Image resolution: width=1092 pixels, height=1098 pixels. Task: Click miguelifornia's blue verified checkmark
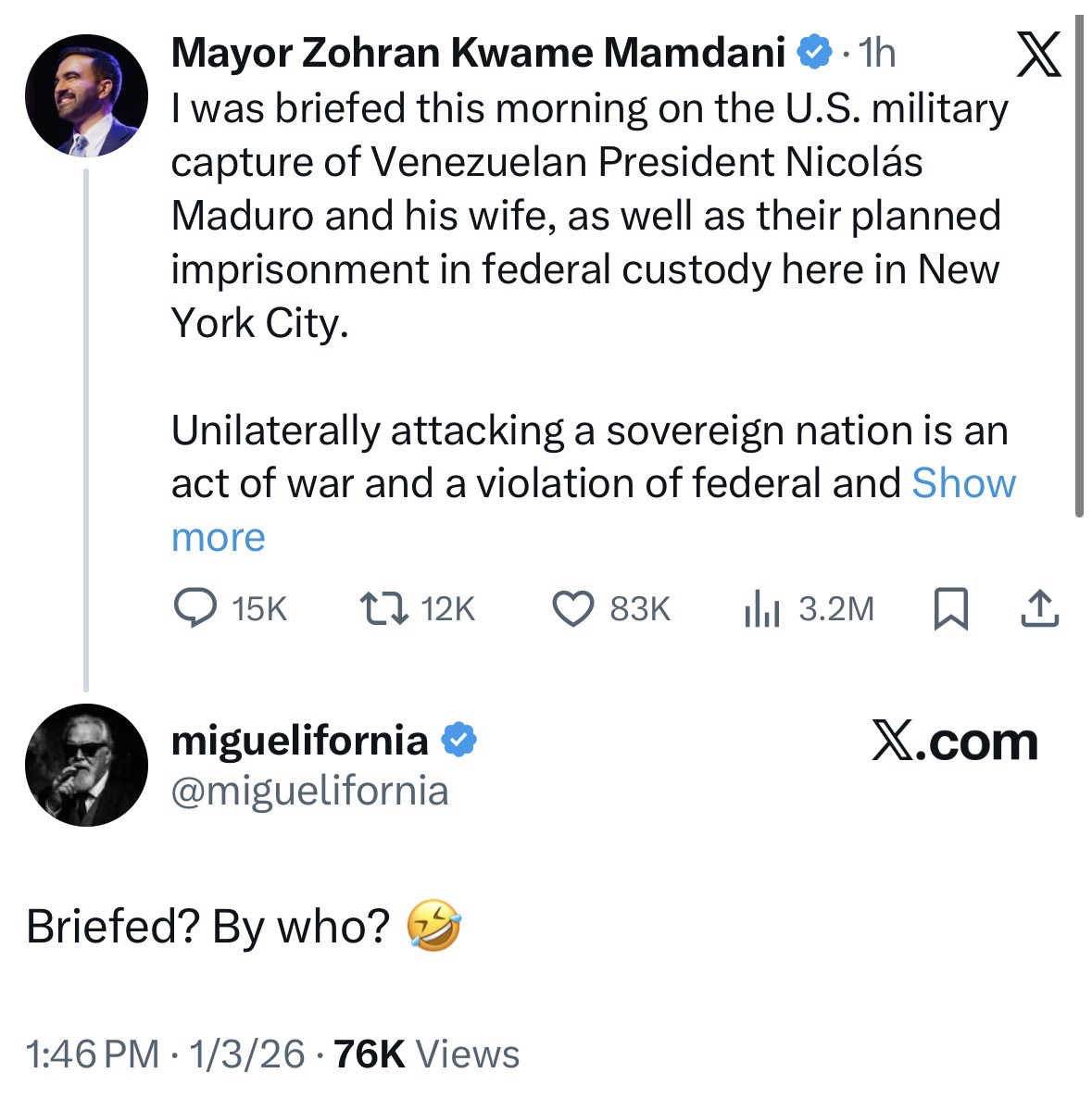[x=459, y=741]
